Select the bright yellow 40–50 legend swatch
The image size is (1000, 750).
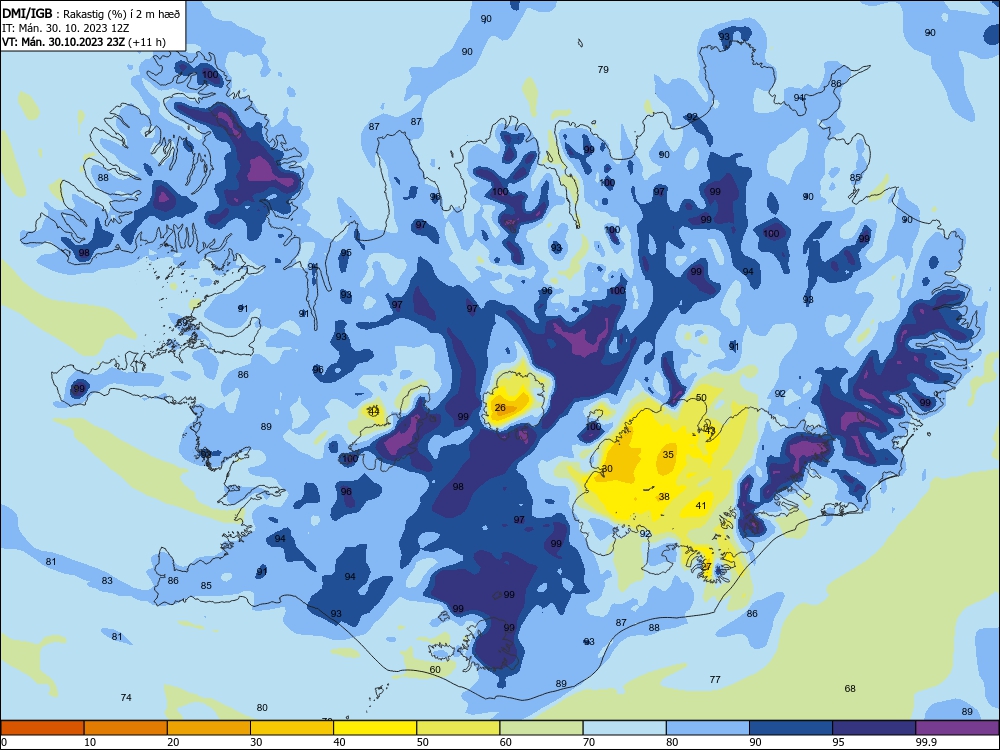pyautogui.click(x=375, y=728)
